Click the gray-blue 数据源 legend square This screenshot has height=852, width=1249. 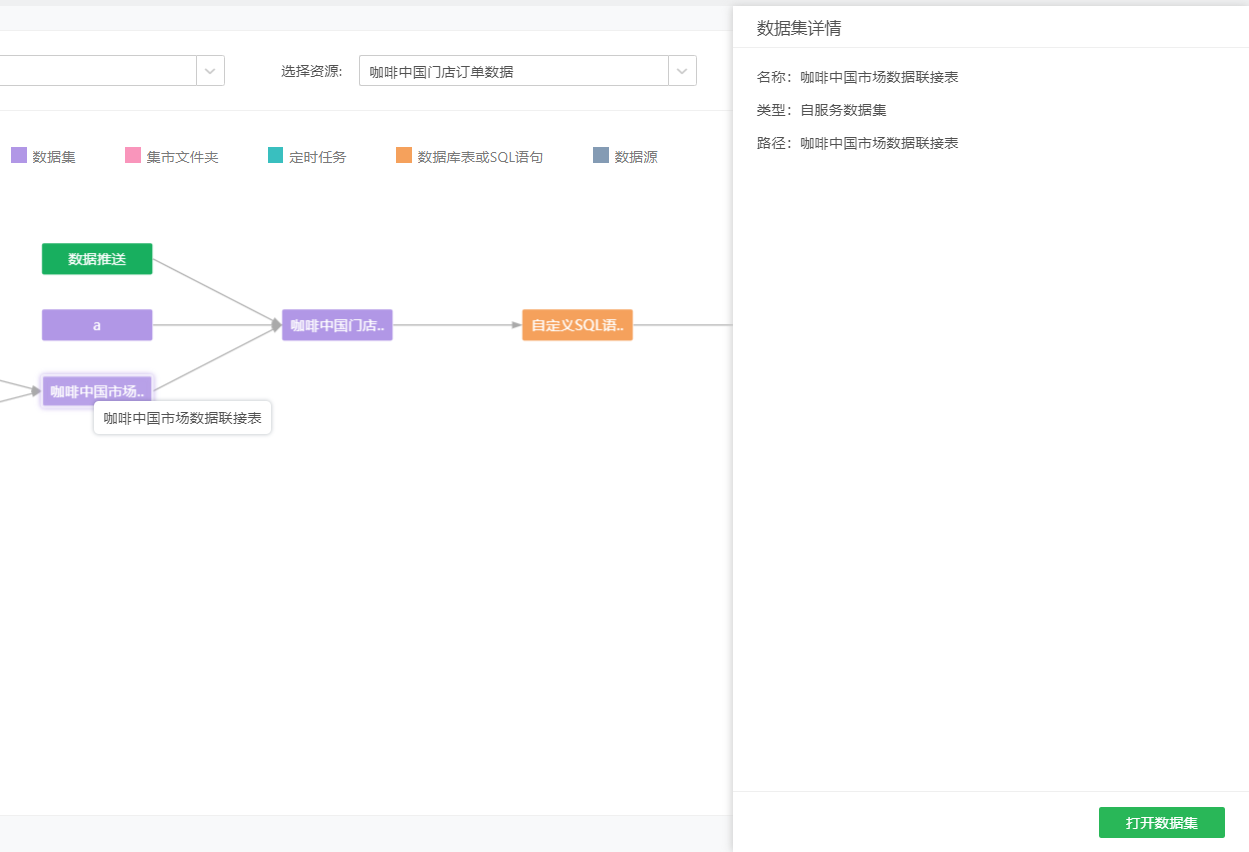(x=601, y=156)
